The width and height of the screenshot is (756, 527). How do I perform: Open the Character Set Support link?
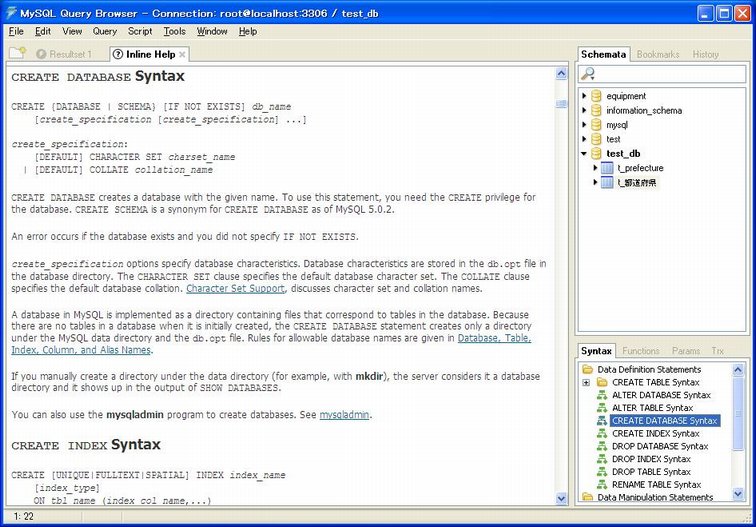pyautogui.click(x=235, y=288)
